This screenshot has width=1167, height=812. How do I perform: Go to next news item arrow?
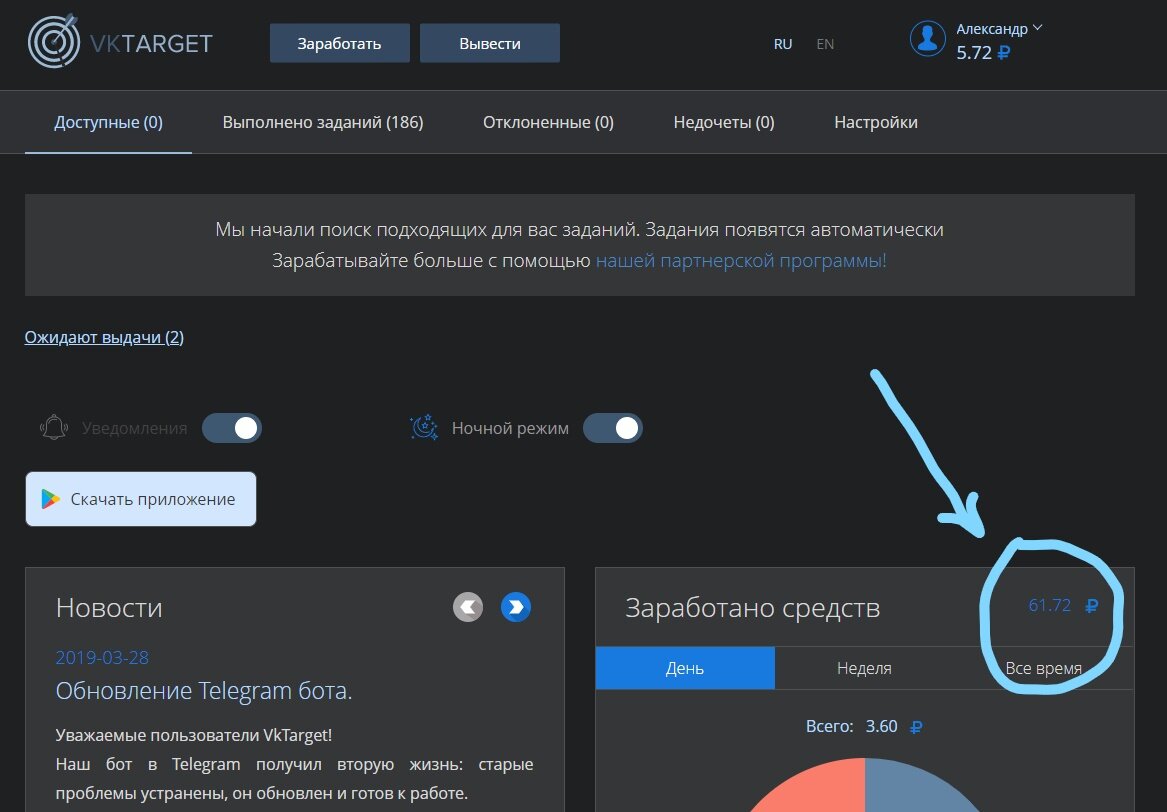(516, 607)
